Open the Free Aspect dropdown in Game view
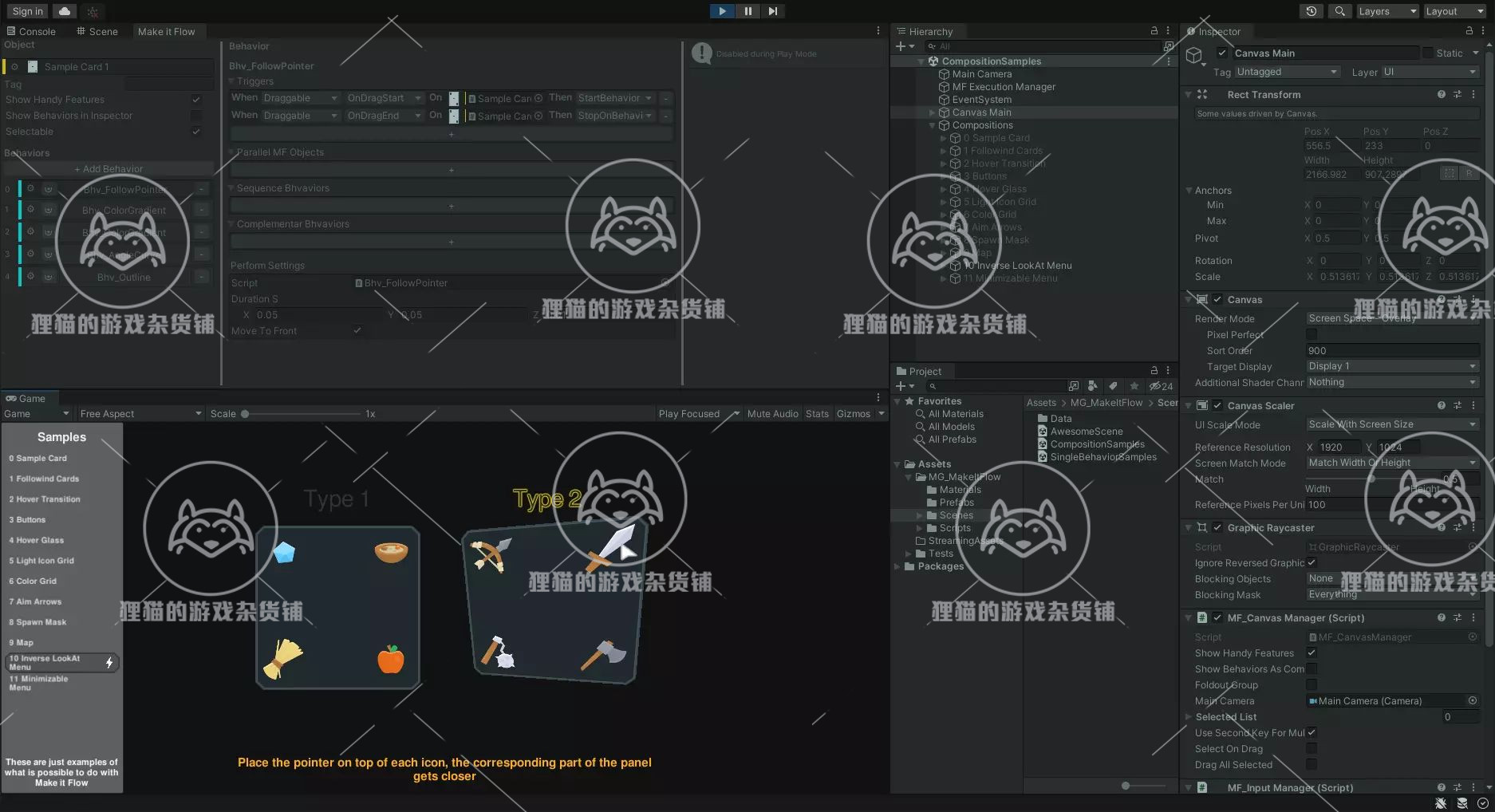The width and height of the screenshot is (1495, 812). click(140, 413)
